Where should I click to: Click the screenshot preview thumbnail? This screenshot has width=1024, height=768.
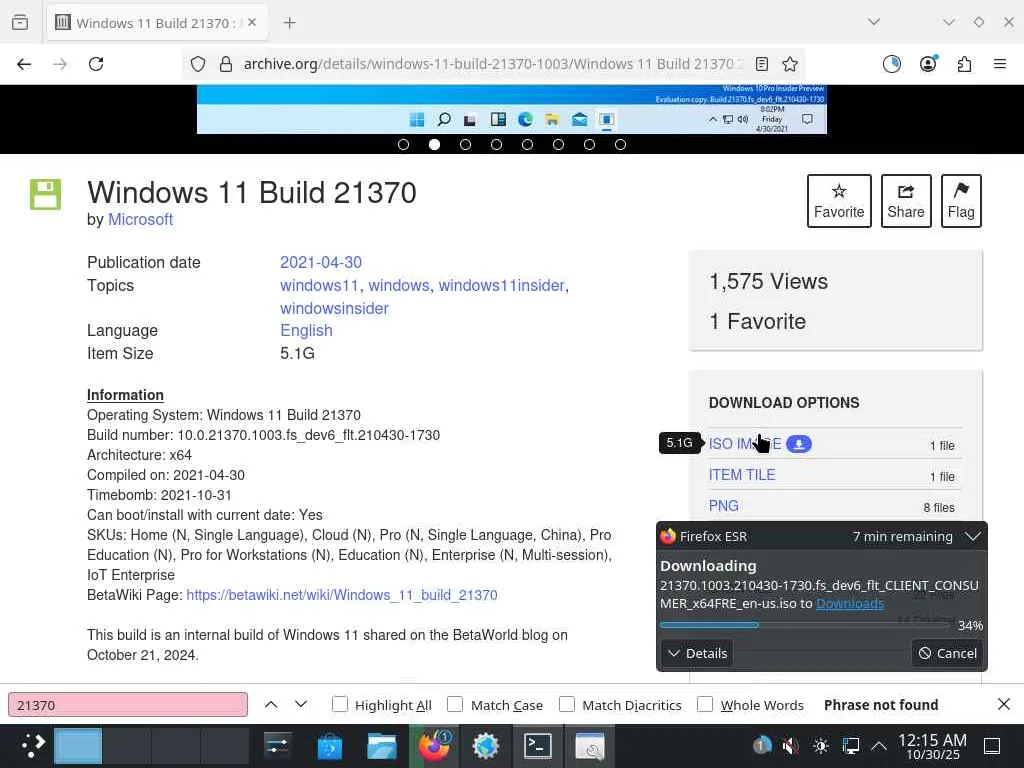pyautogui.click(x=512, y=109)
